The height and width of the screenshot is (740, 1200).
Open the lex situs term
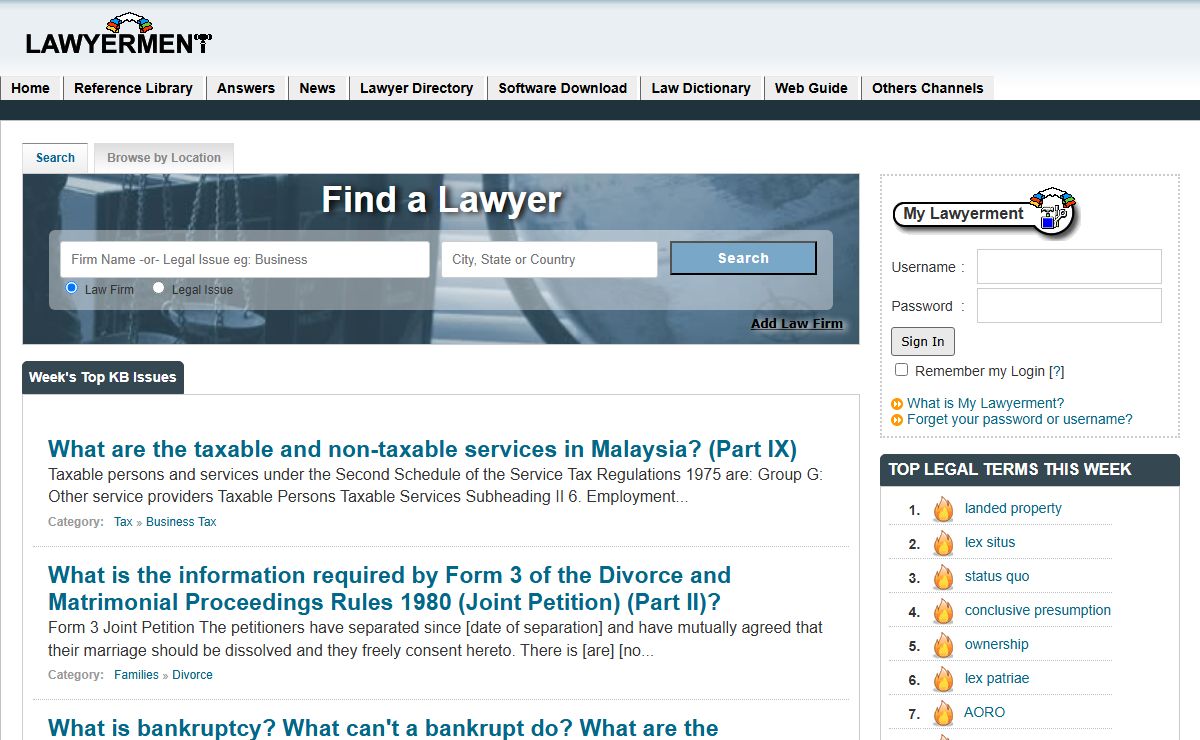point(990,542)
